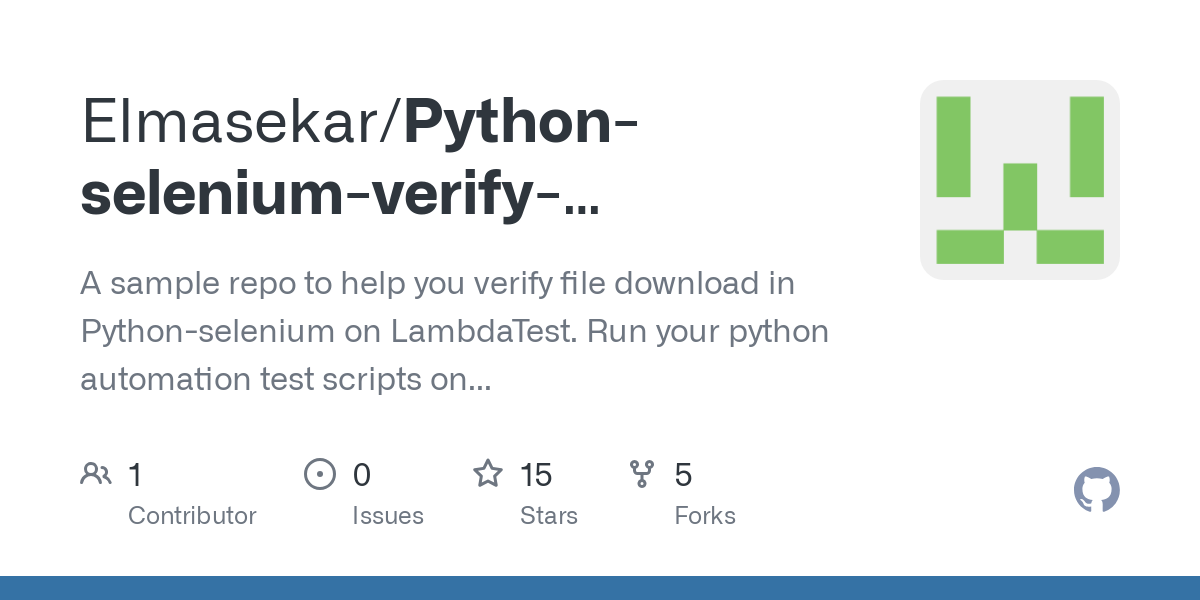Click the contributor count number 1

[135, 475]
